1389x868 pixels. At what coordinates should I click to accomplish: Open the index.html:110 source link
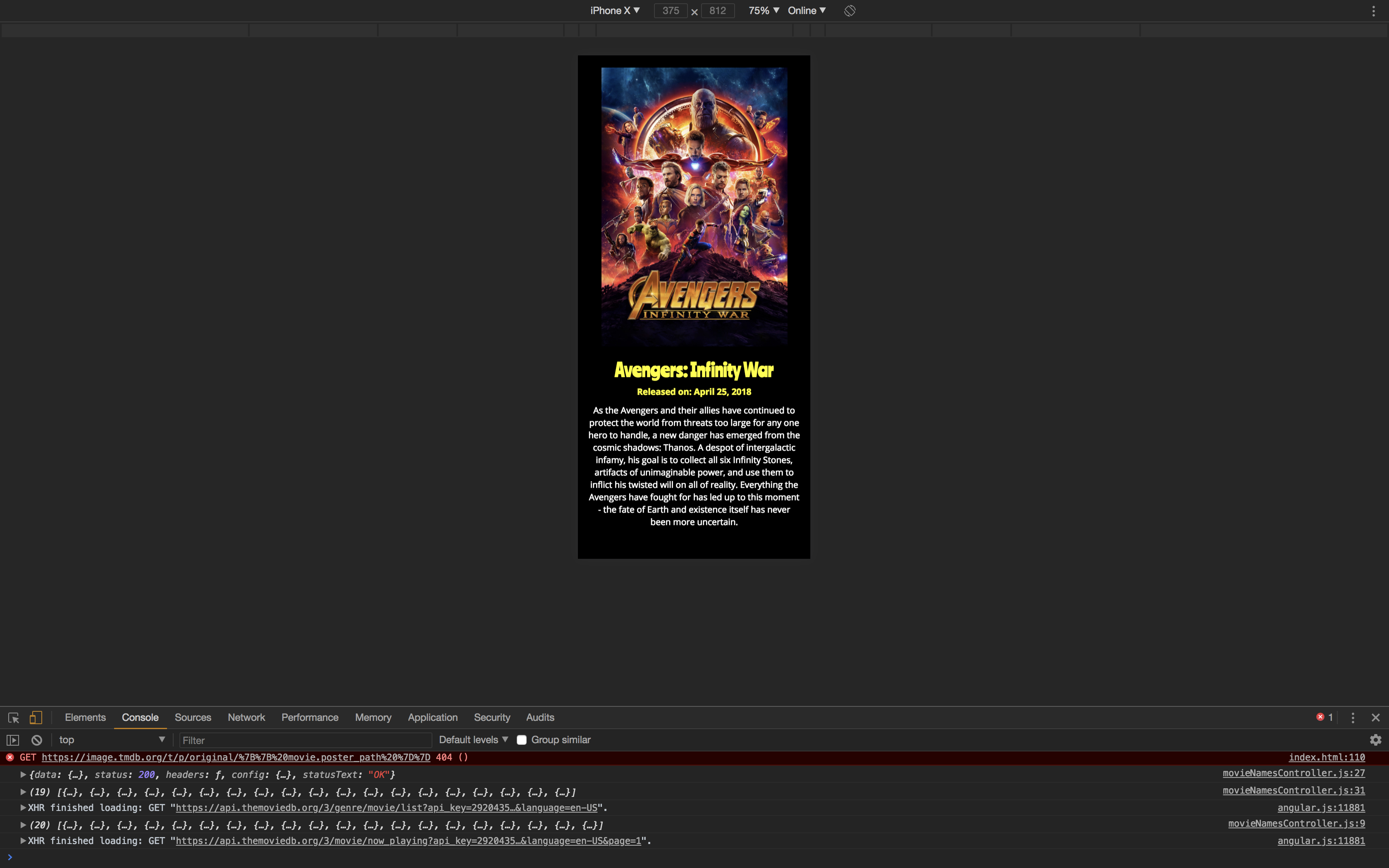(1327, 757)
